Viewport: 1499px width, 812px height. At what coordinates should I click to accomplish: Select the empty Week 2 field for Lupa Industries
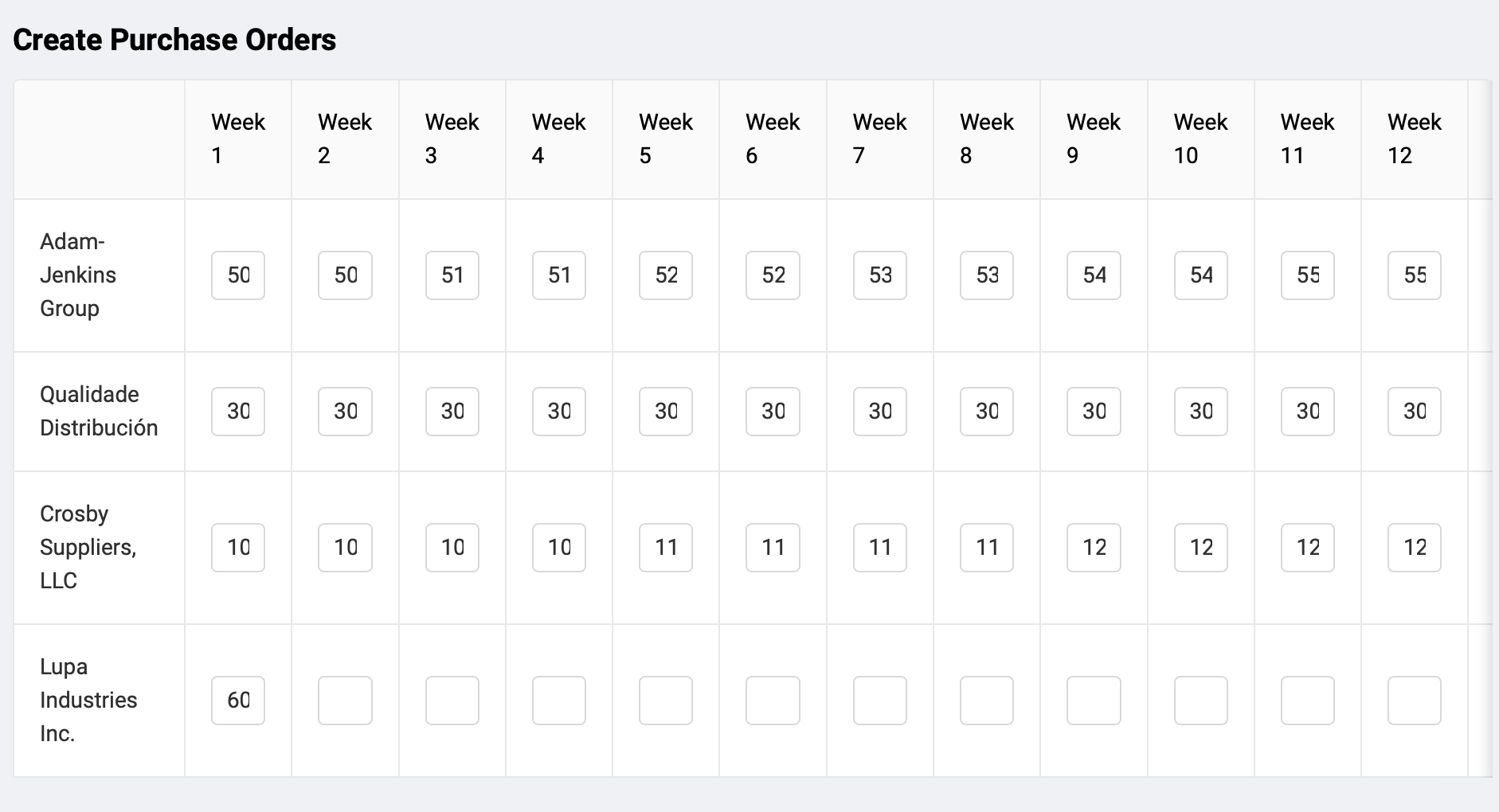[345, 700]
